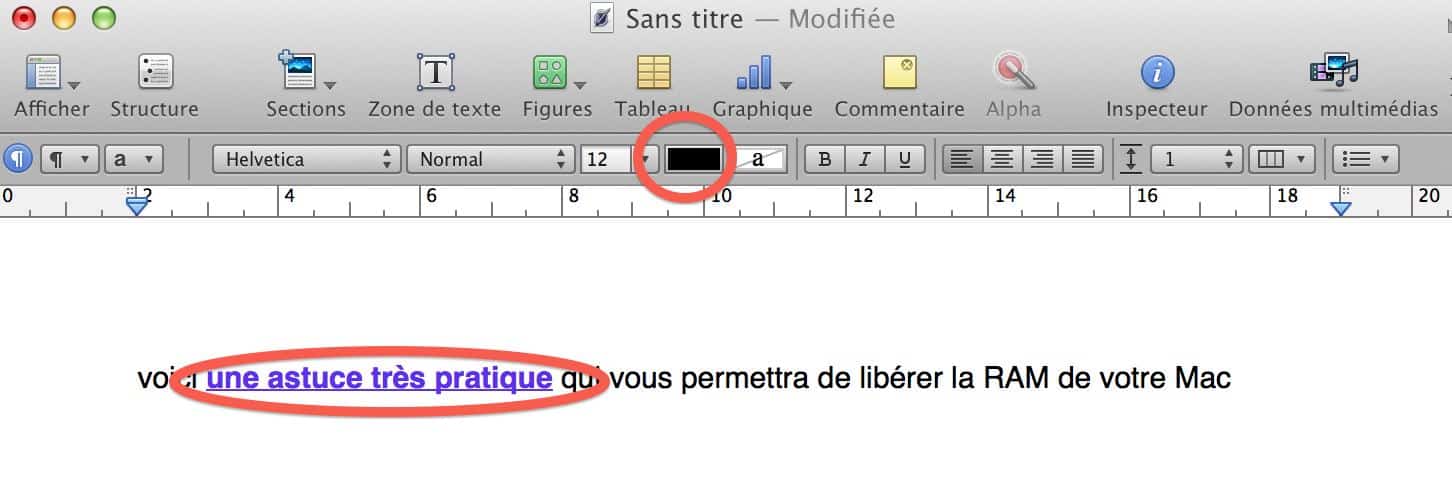Follow the 'une astuce très pratique' hyperlink

[x=379, y=378]
